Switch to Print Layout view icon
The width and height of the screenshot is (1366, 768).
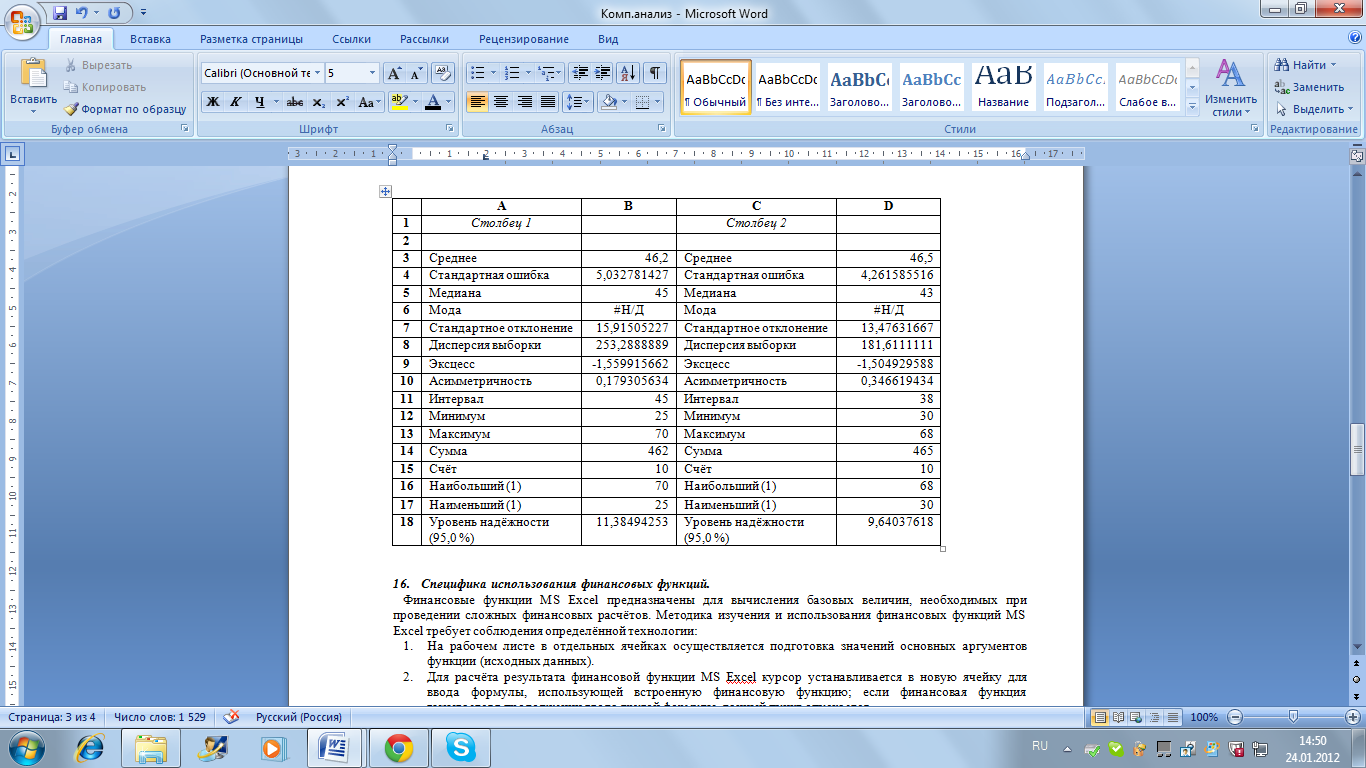[x=1101, y=717]
